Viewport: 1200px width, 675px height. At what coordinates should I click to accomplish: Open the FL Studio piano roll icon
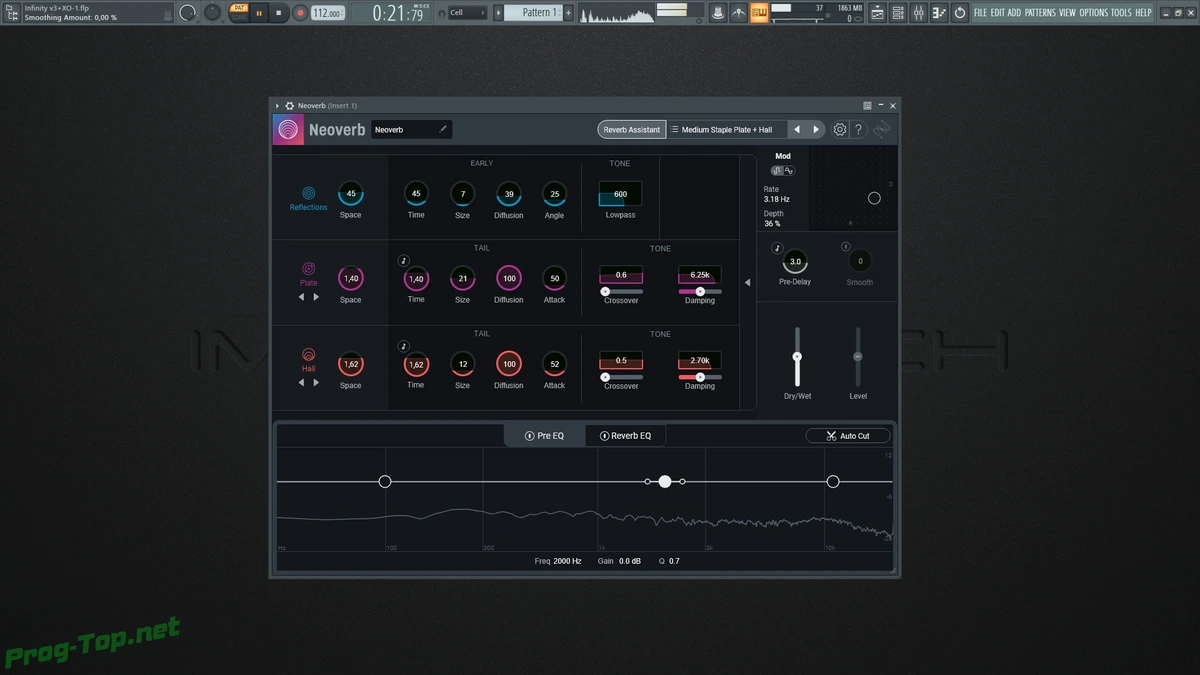point(939,12)
